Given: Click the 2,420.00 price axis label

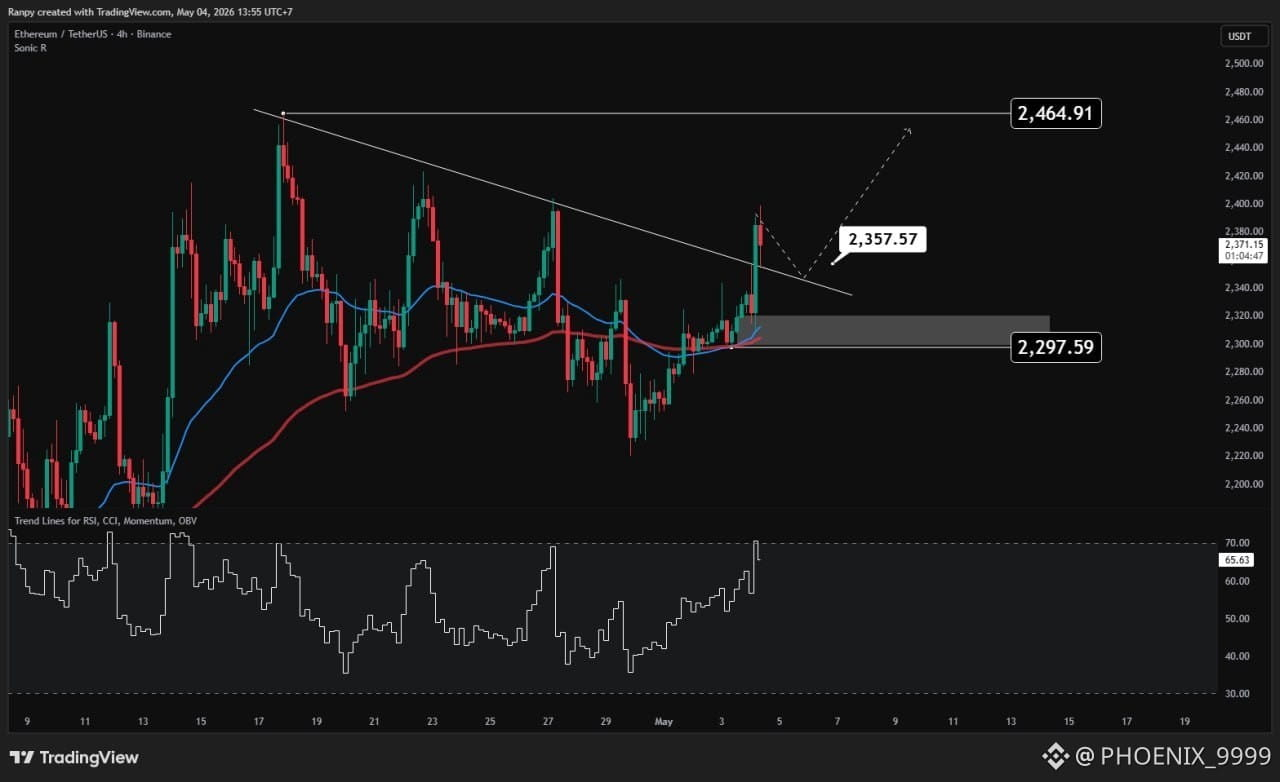Looking at the screenshot, I should 1242,176.
